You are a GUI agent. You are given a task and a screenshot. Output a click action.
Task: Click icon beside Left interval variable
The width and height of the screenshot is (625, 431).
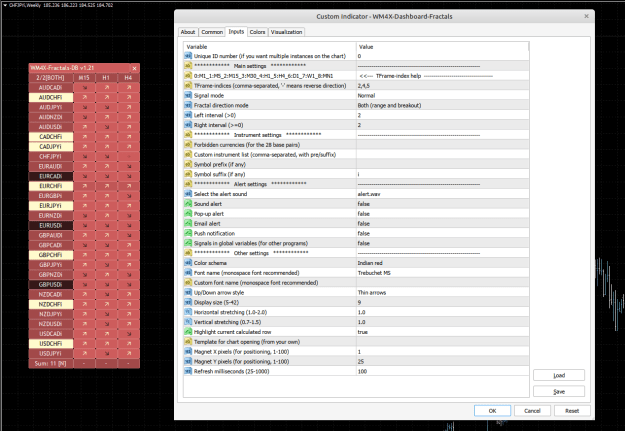(x=188, y=115)
